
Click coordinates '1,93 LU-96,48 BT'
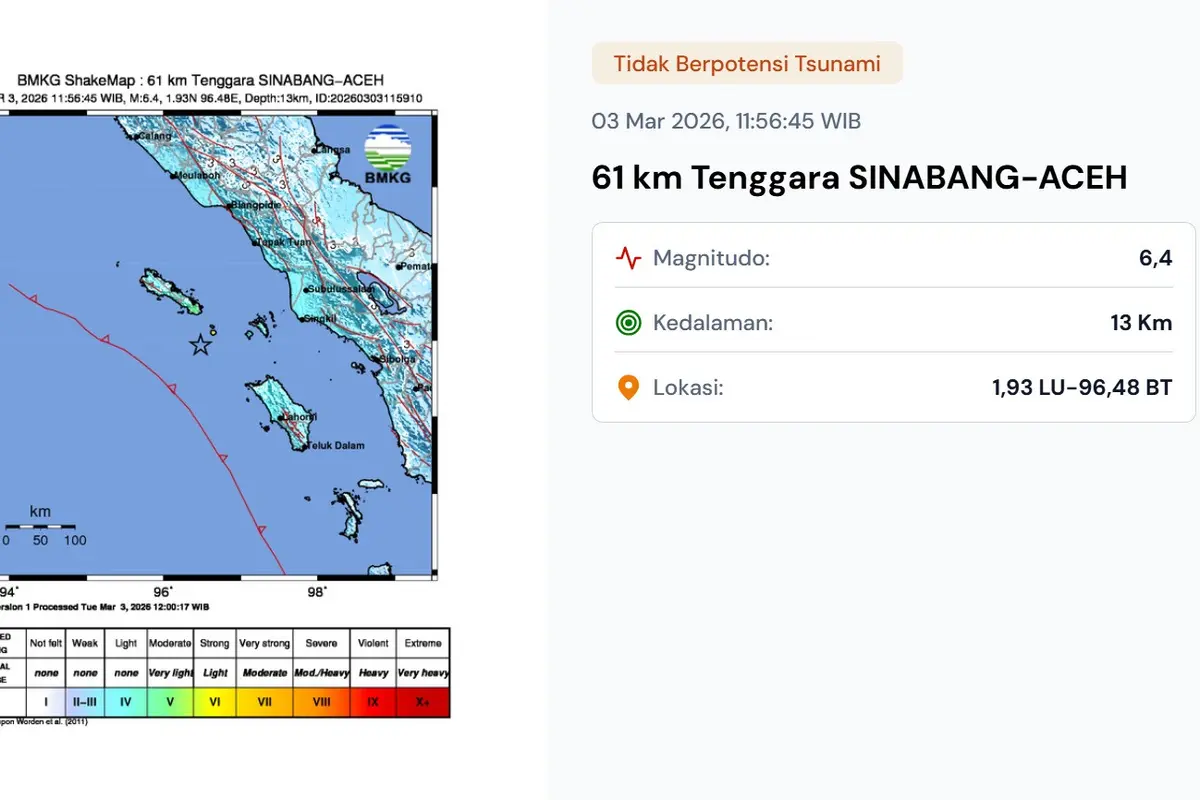point(1082,387)
